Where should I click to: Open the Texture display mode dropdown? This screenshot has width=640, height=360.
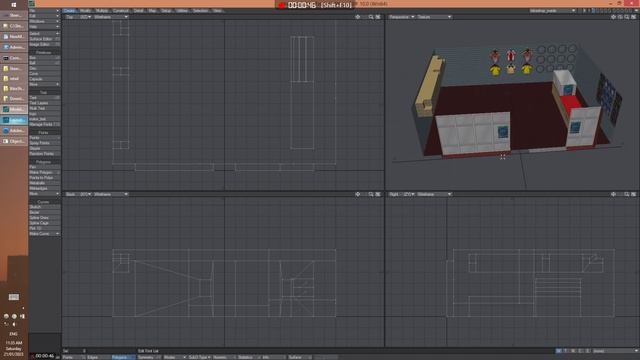(434, 17)
